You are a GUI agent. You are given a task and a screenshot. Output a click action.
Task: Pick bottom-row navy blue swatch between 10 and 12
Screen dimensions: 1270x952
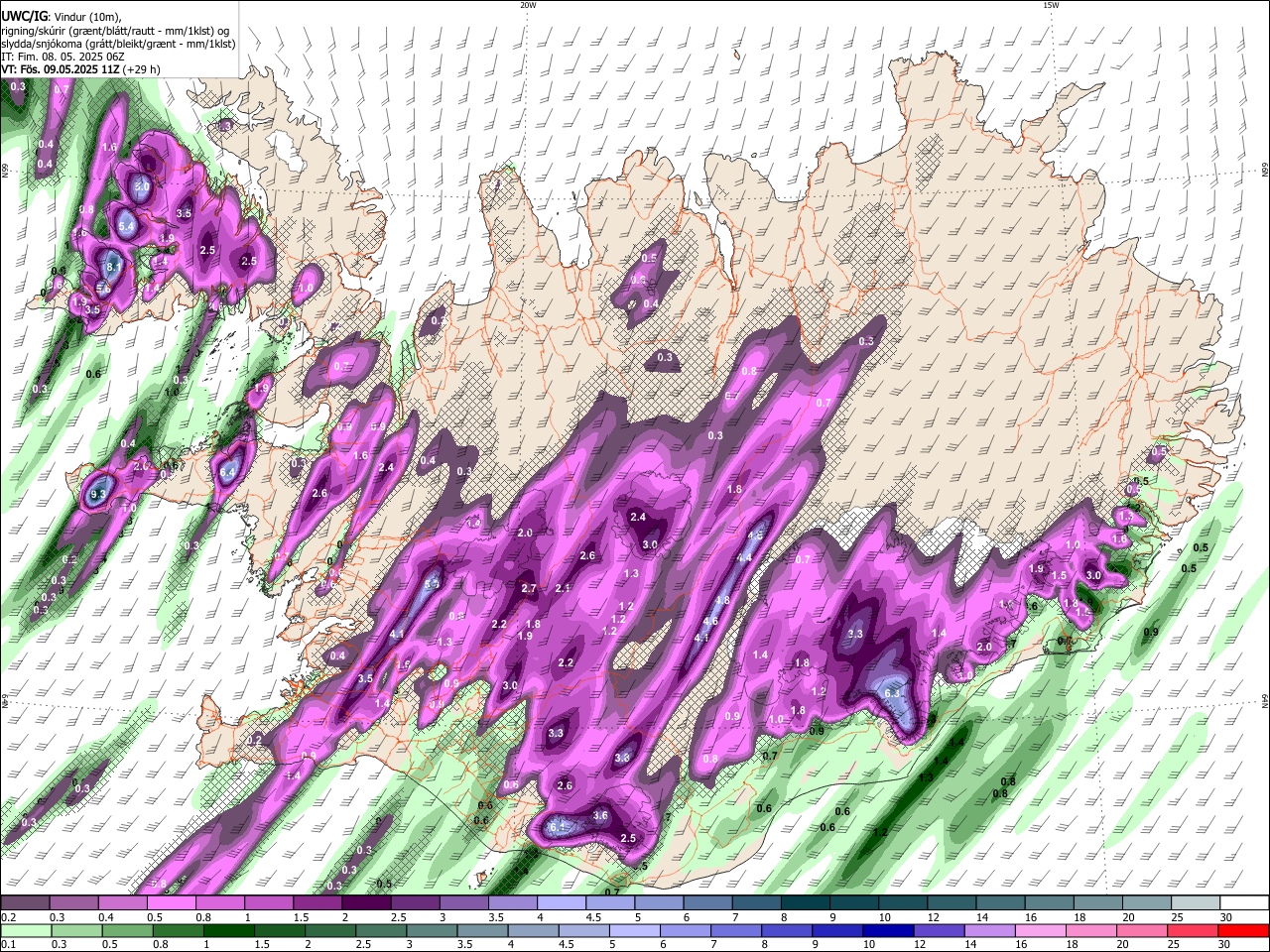888,930
